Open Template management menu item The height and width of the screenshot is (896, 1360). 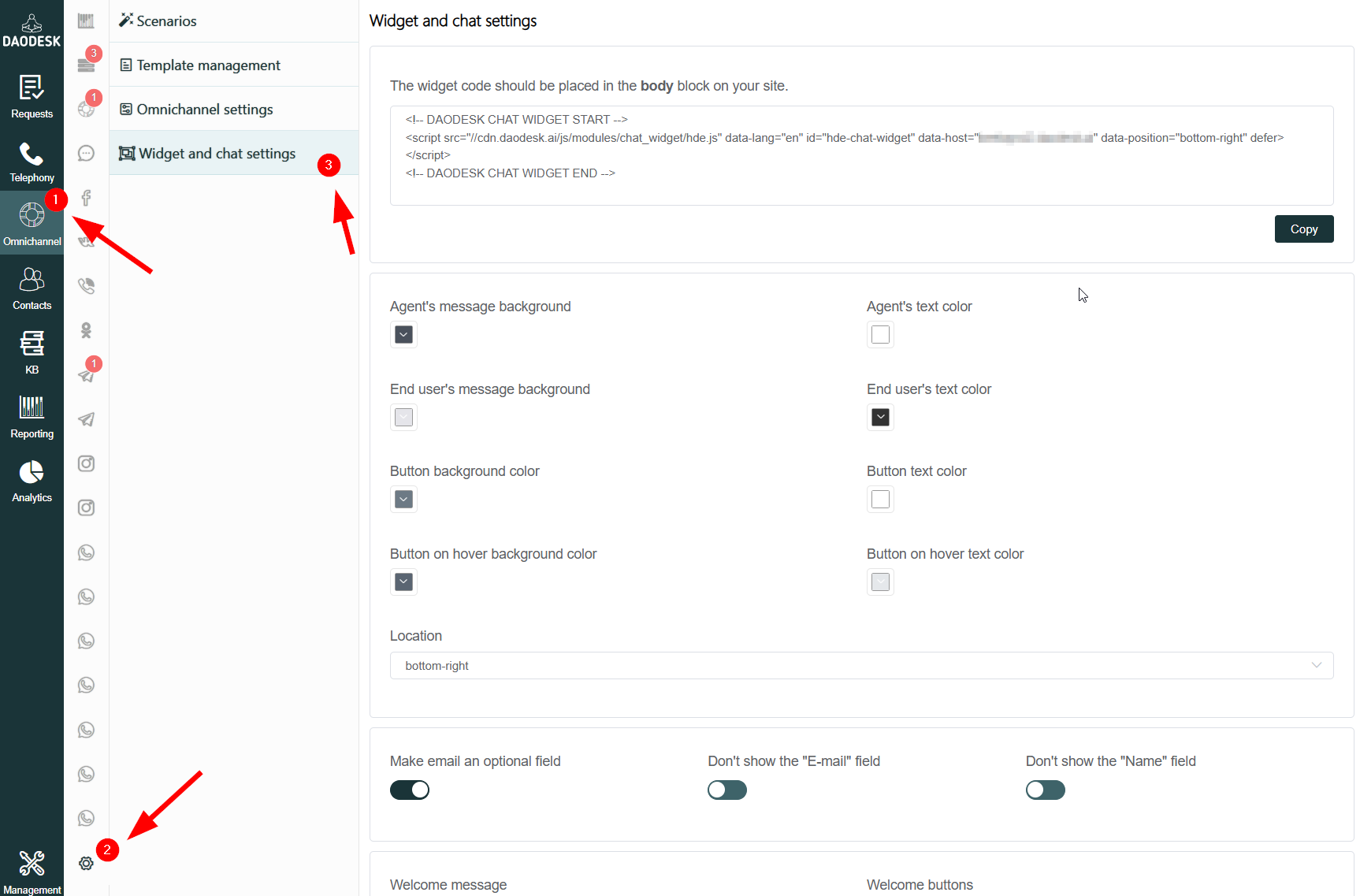click(x=234, y=65)
